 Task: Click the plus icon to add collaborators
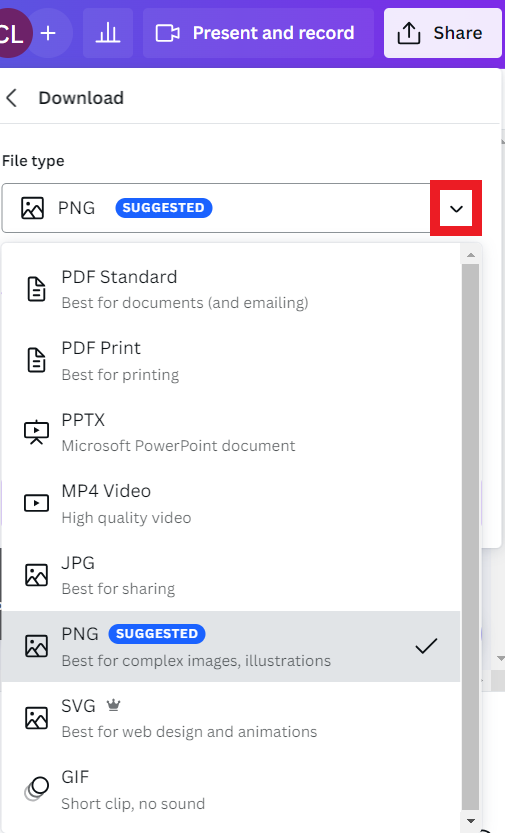[x=48, y=33]
